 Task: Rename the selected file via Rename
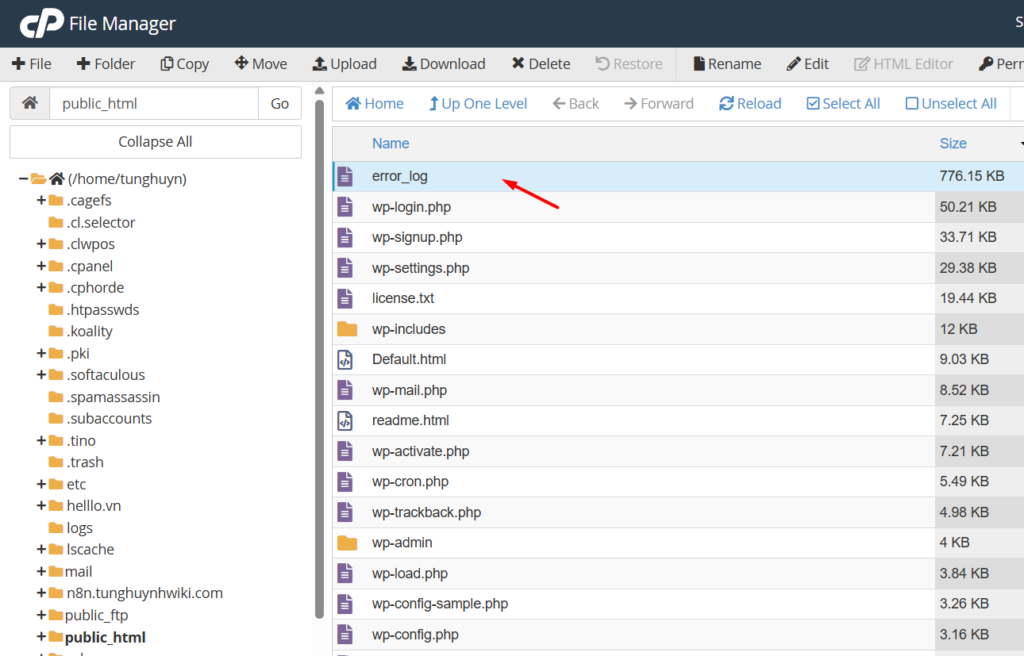[x=727, y=63]
